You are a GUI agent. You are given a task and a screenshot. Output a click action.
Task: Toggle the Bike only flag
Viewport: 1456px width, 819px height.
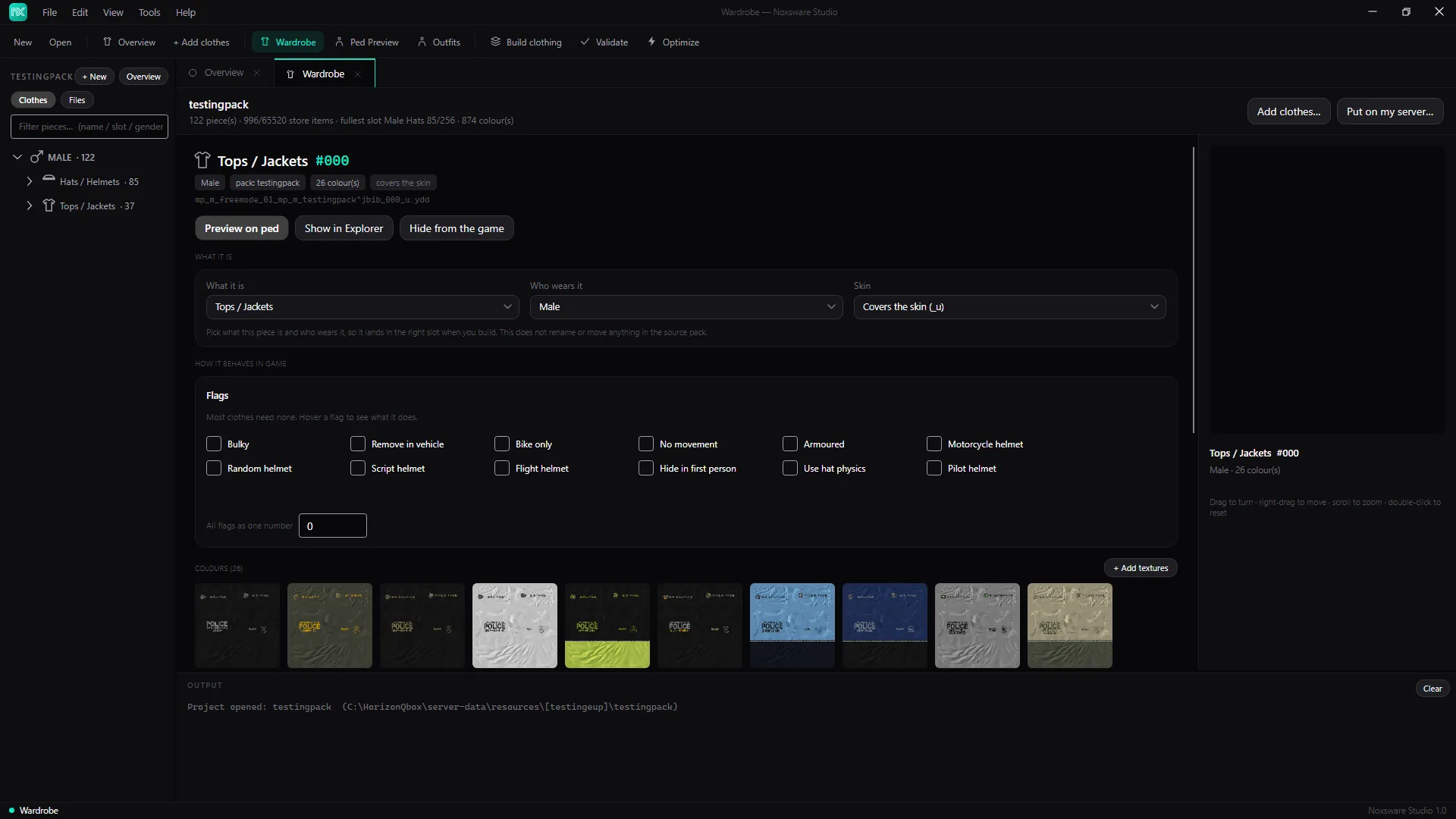(502, 444)
